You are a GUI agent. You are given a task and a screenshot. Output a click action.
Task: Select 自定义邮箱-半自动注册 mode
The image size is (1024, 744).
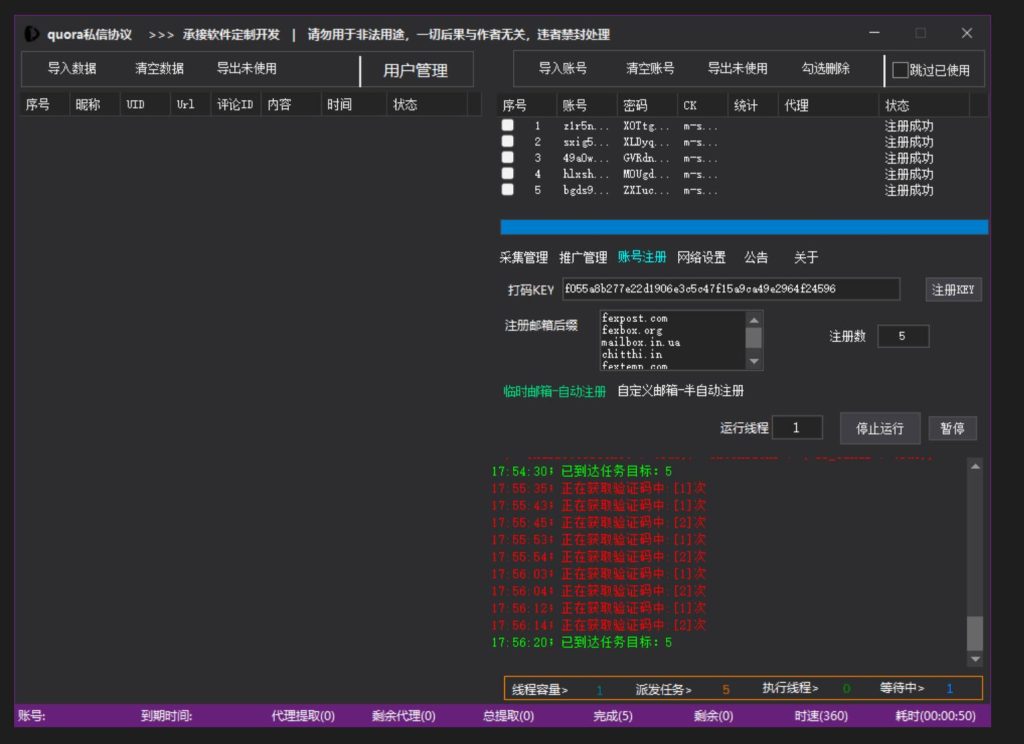point(680,391)
